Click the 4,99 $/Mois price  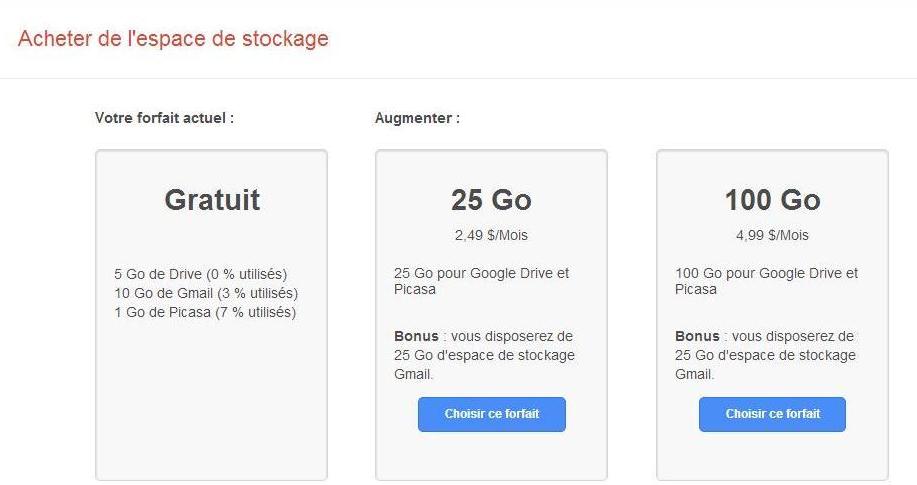(x=772, y=236)
